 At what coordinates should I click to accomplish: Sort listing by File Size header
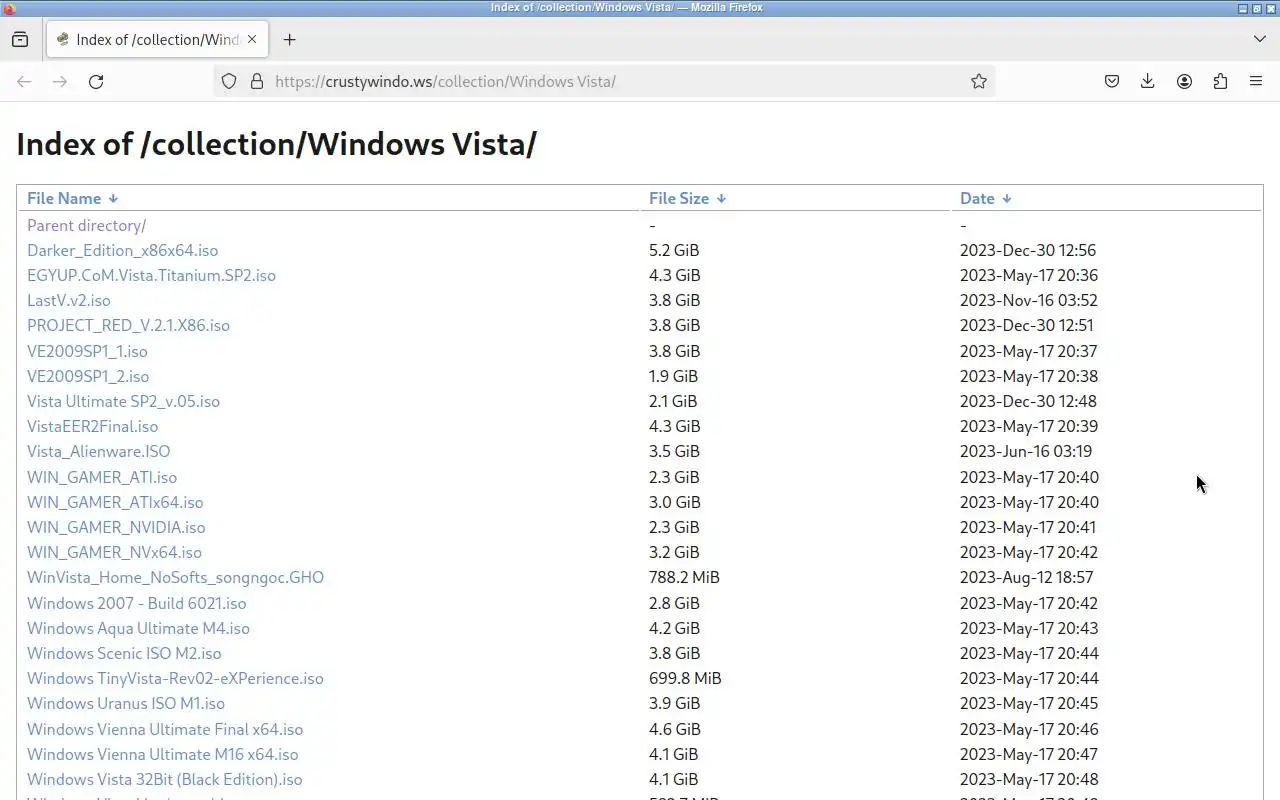coord(679,198)
